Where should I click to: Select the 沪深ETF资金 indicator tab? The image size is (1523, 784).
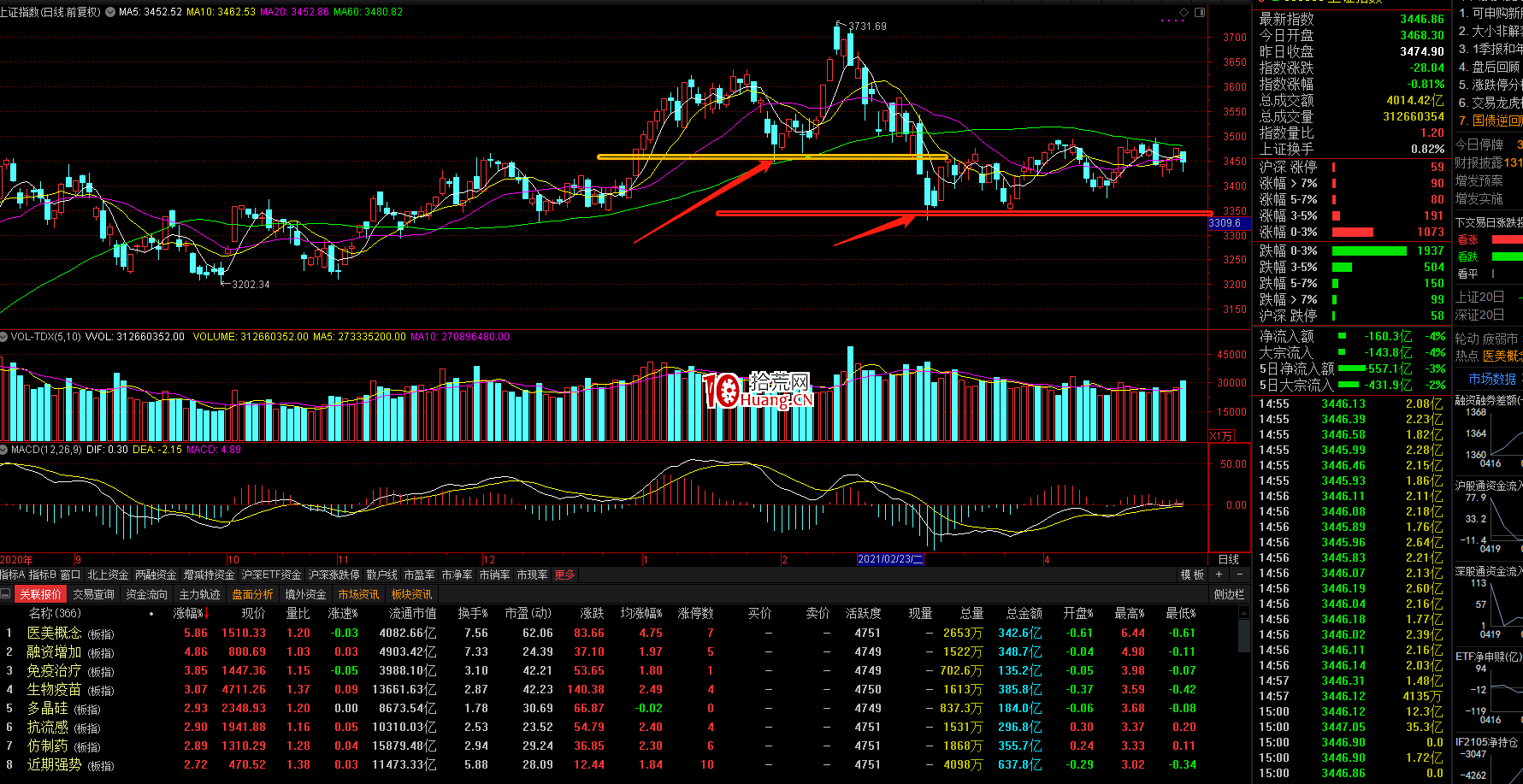point(271,575)
